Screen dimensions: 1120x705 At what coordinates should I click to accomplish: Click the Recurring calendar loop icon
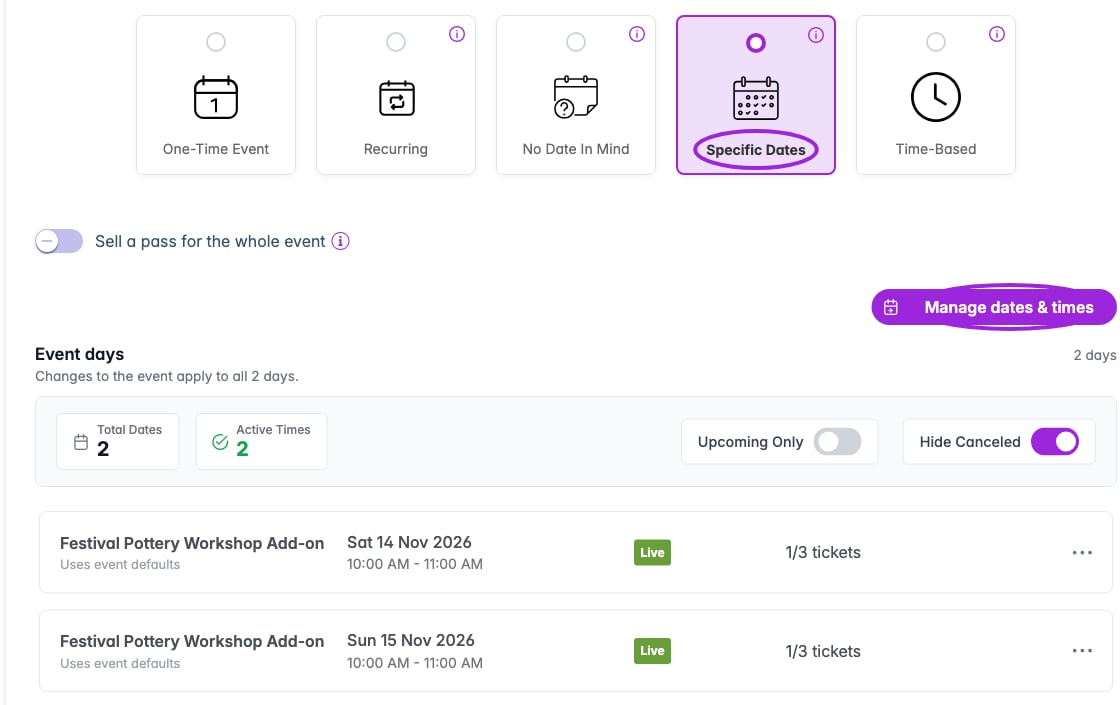click(x=396, y=98)
